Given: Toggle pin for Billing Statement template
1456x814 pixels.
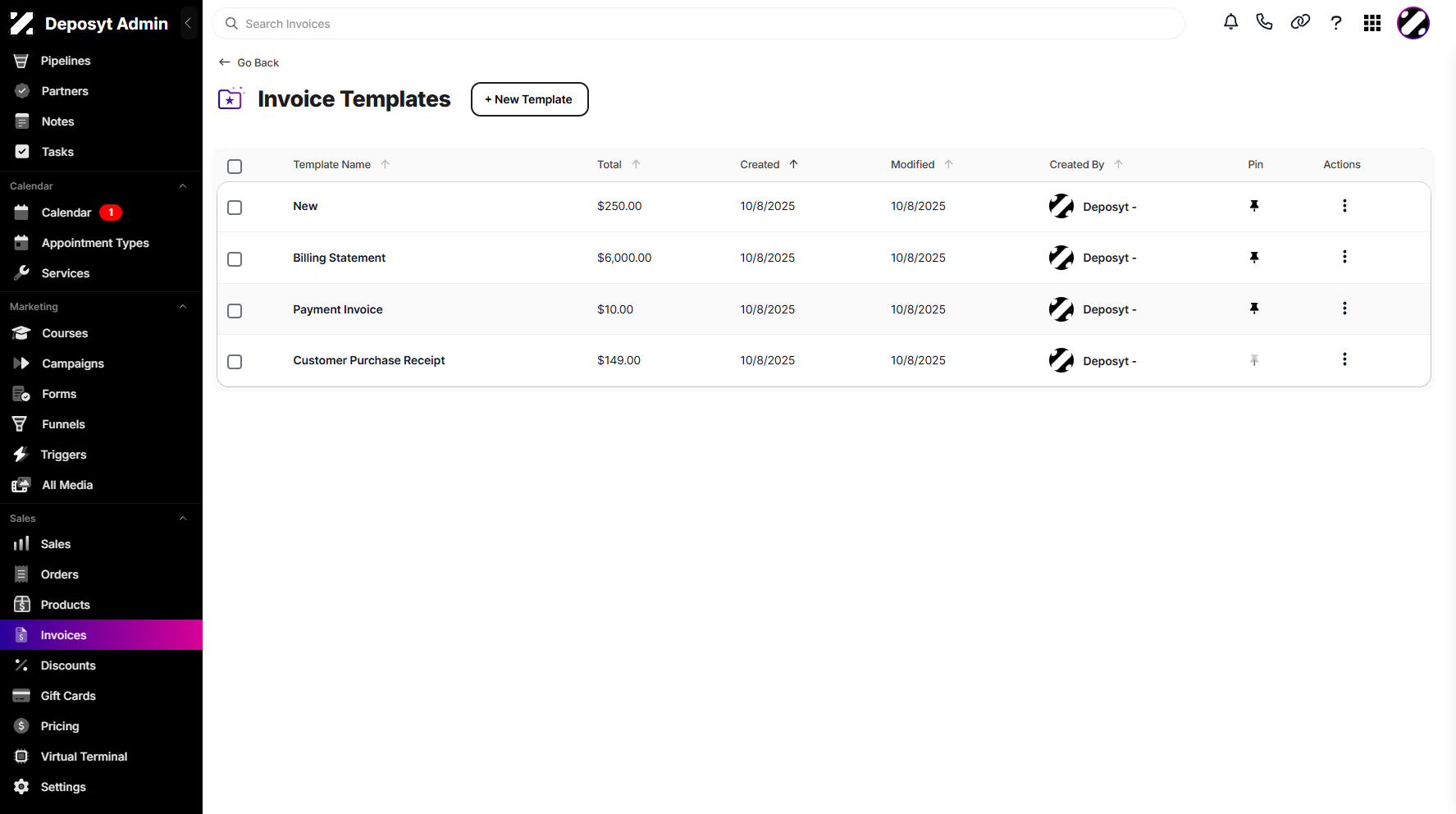Looking at the screenshot, I should coord(1254,258).
